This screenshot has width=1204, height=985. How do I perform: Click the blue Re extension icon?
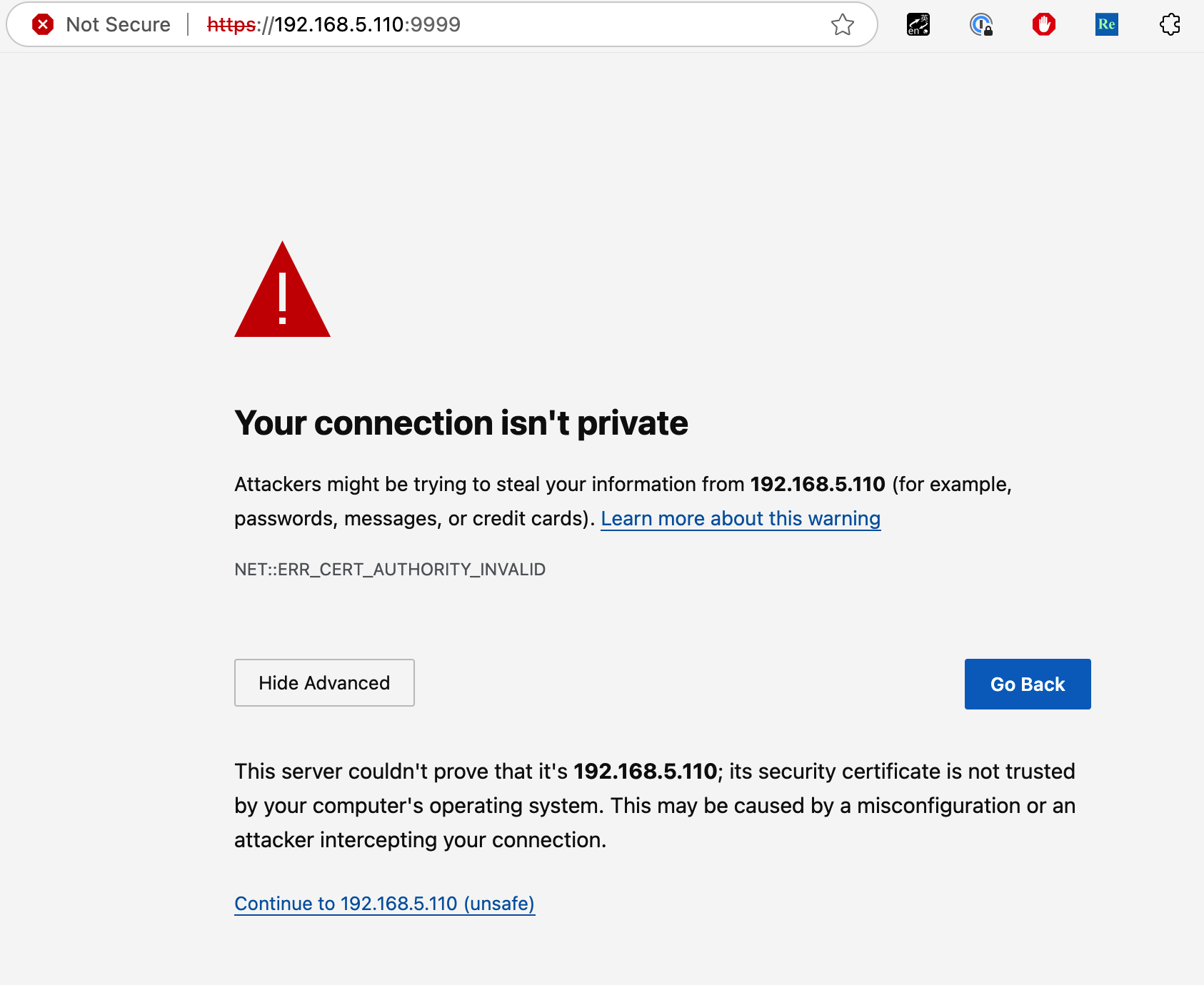point(1107,24)
